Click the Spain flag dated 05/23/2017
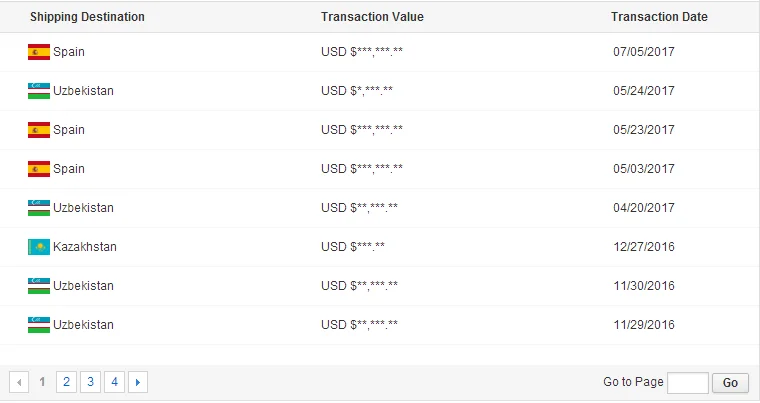The width and height of the screenshot is (760, 403). tap(39, 130)
